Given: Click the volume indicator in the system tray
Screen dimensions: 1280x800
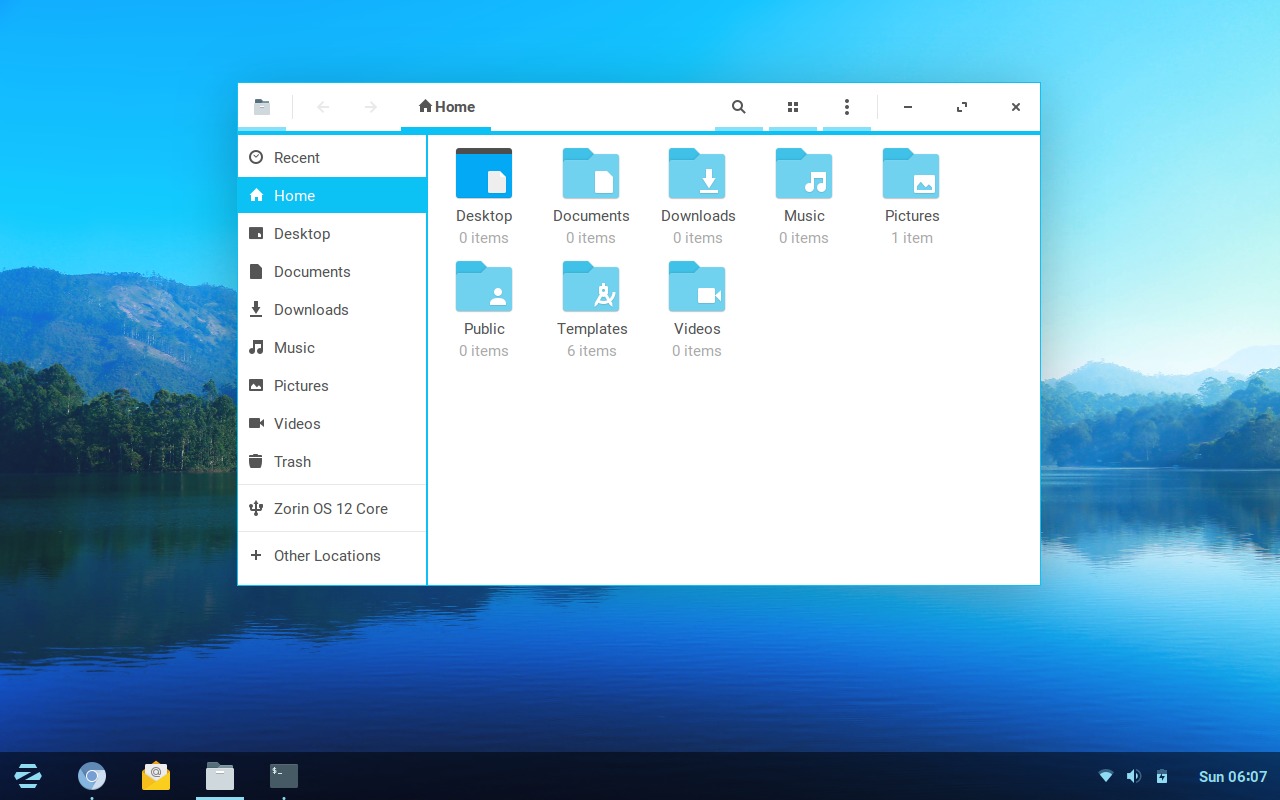Looking at the screenshot, I should 1134,775.
